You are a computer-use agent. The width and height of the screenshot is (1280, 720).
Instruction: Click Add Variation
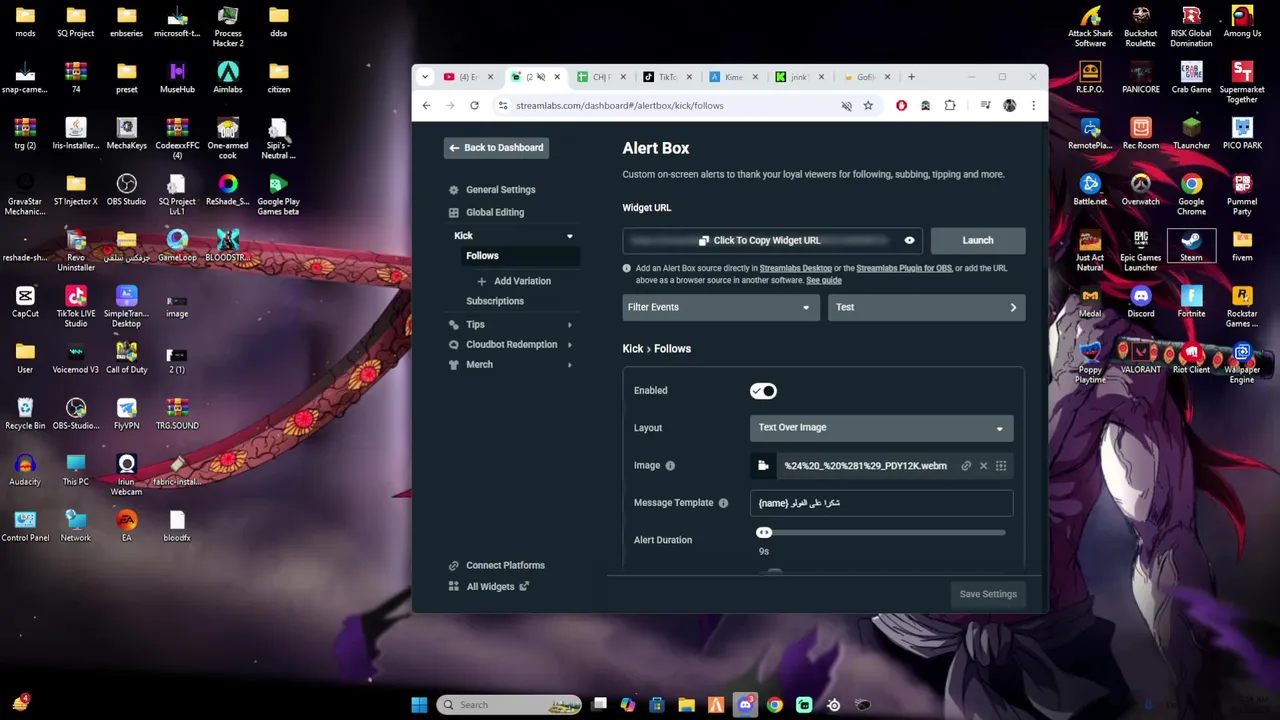pyautogui.click(x=514, y=281)
